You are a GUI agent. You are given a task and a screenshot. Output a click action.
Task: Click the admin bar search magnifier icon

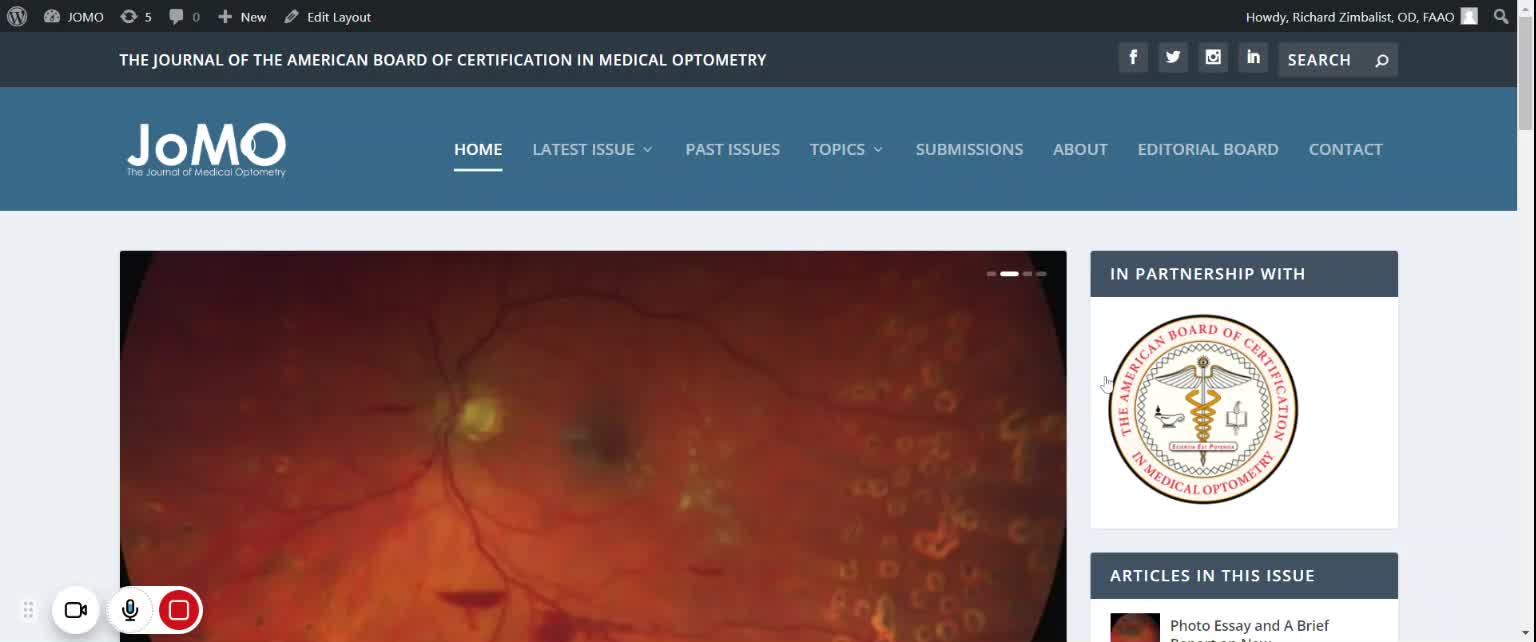1500,16
